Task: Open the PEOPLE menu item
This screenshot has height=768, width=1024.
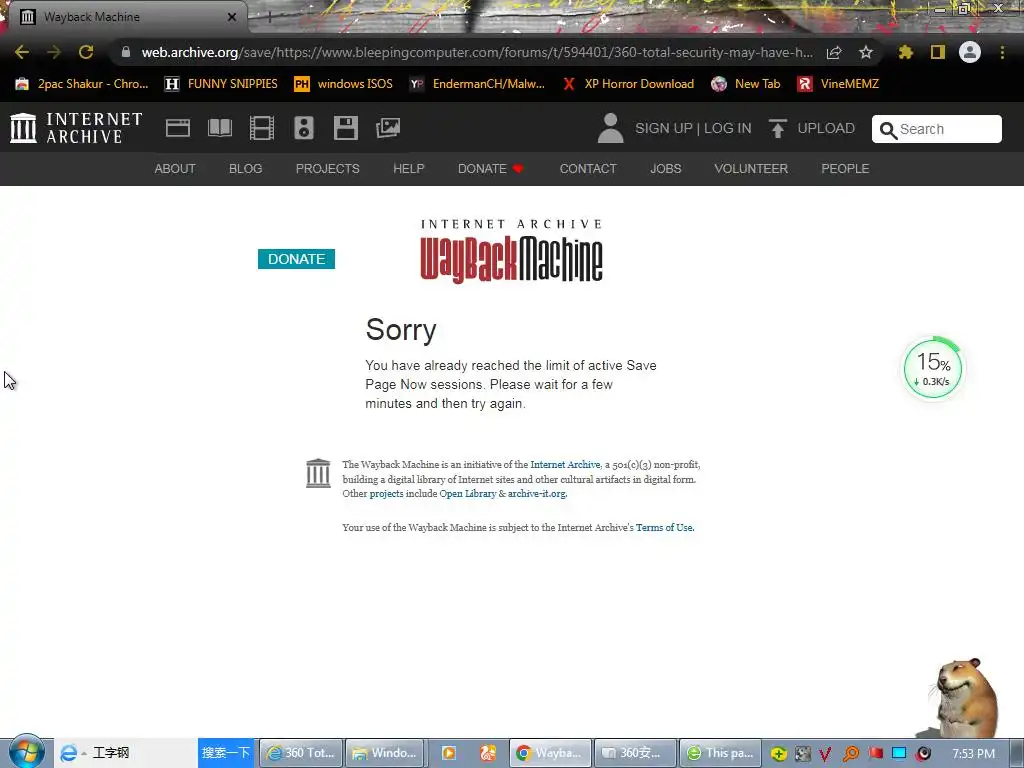Action: pyautogui.click(x=845, y=168)
